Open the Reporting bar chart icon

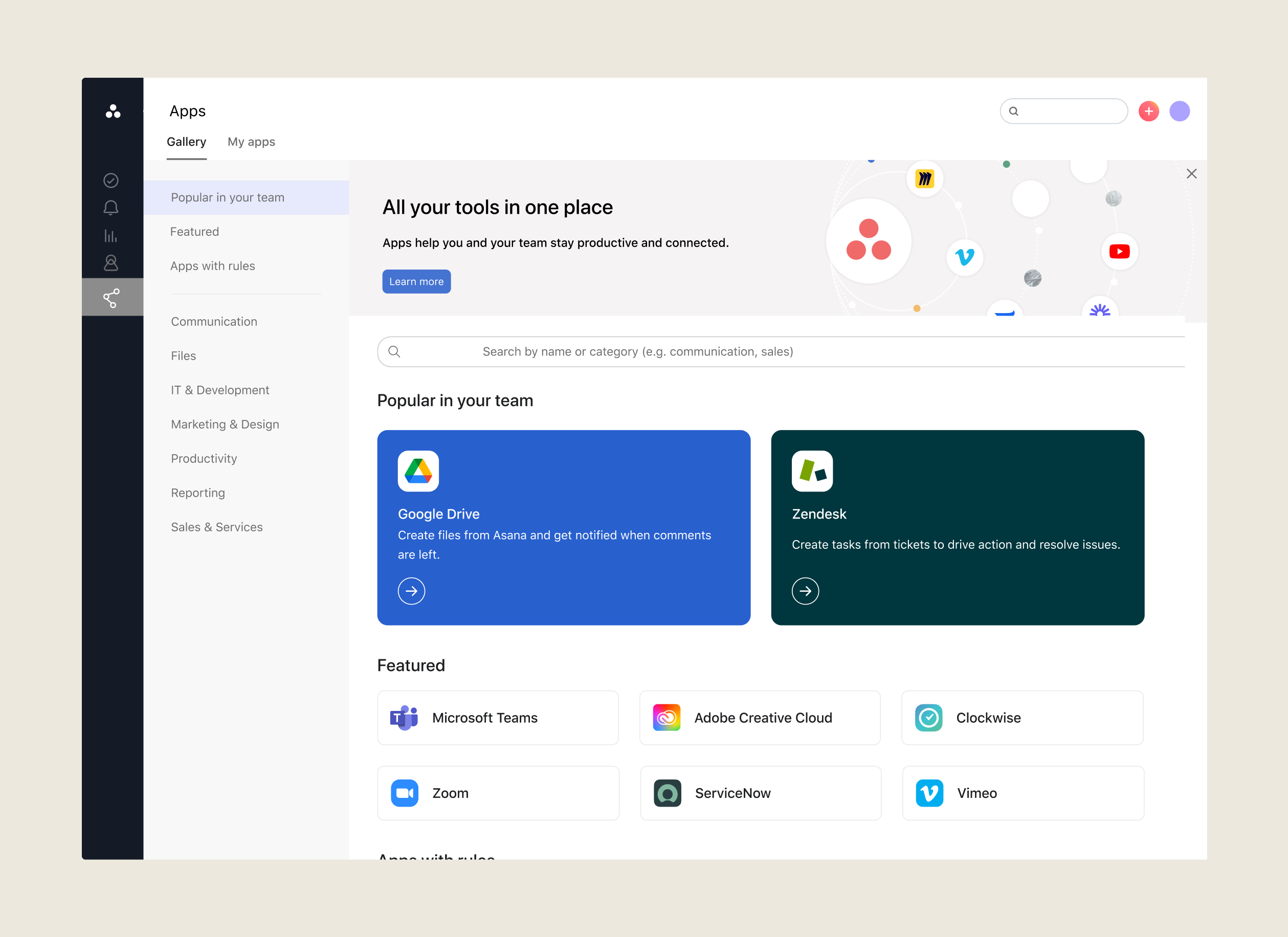point(110,236)
